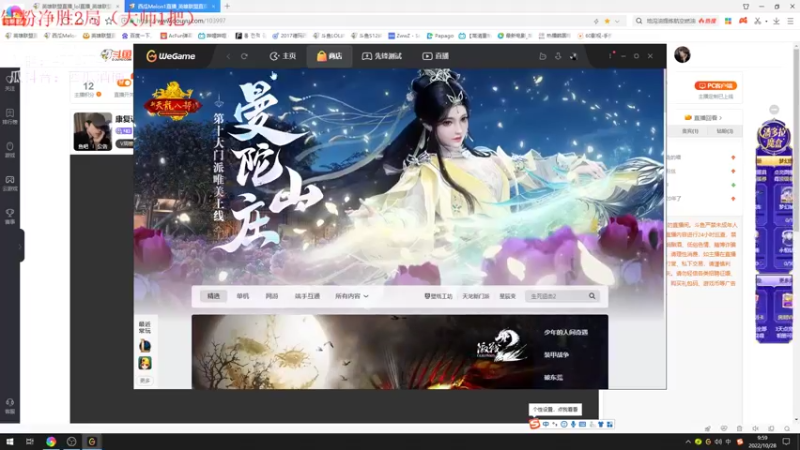
Task: Expand the Douyu left sidebar handle
Action: coord(20,246)
